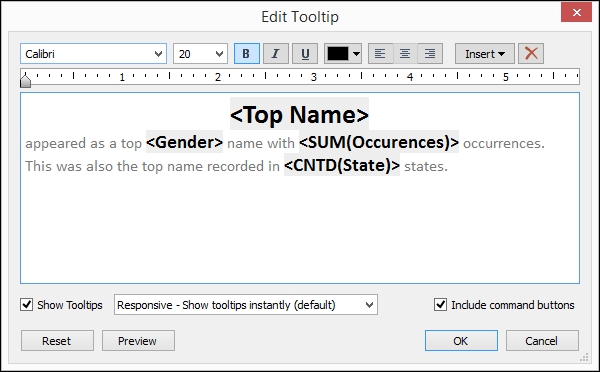The height and width of the screenshot is (372, 600).
Task: Click the Preview button
Action: (x=138, y=341)
